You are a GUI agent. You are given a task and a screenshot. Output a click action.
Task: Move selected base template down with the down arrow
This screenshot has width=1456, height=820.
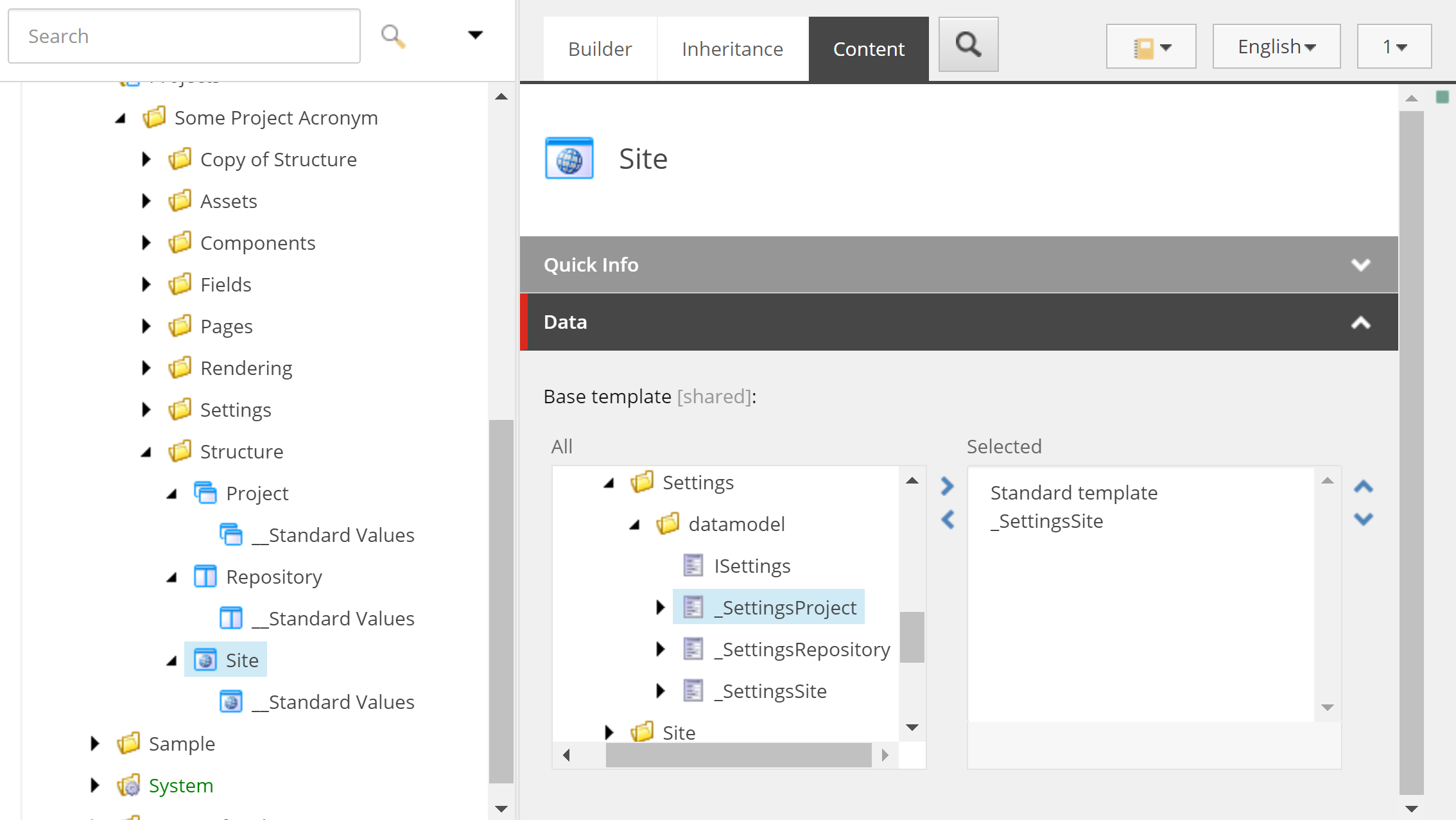pyautogui.click(x=1364, y=519)
